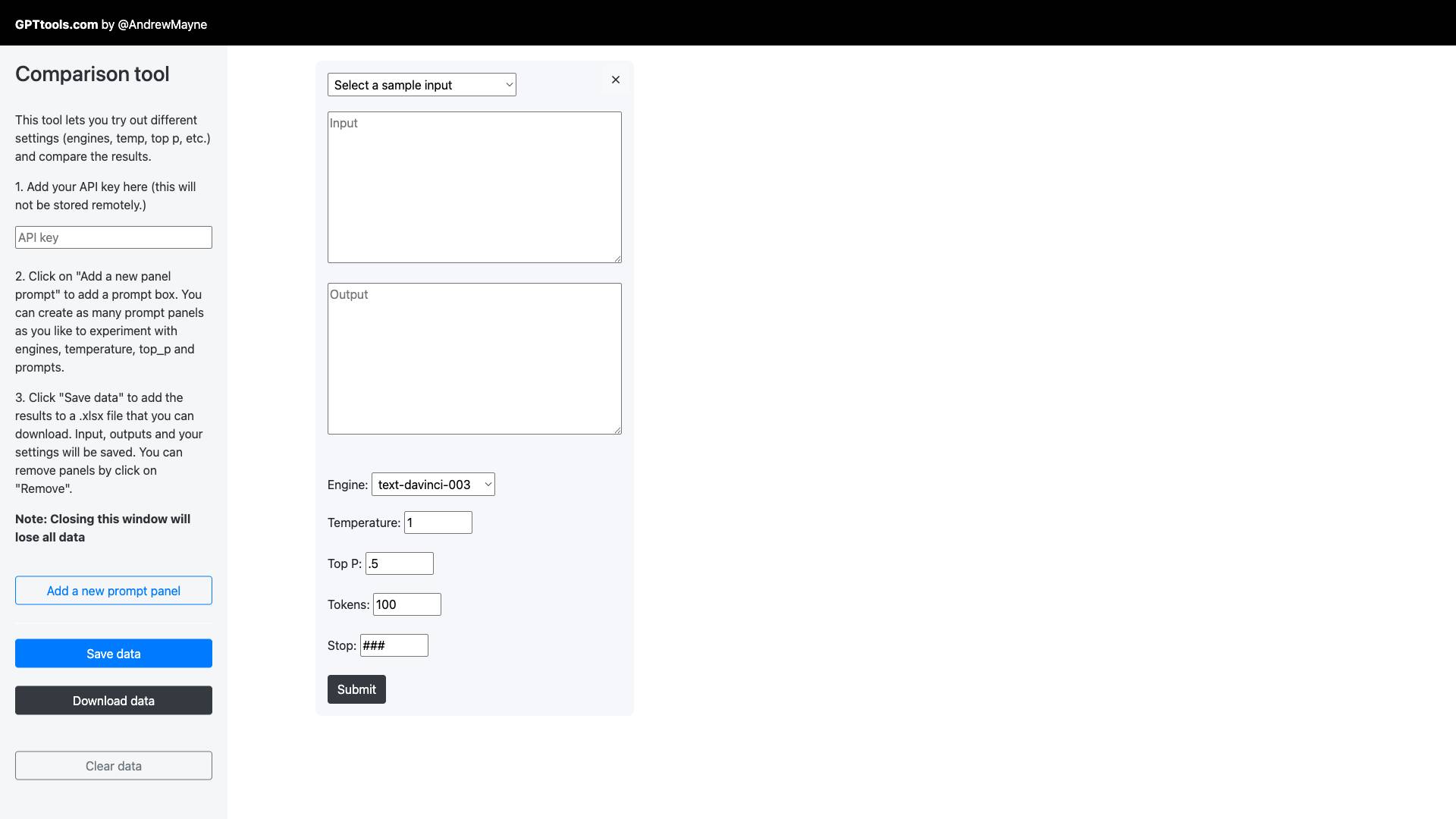
Task: Close the prompt panel with the X icon
Action: (616, 80)
